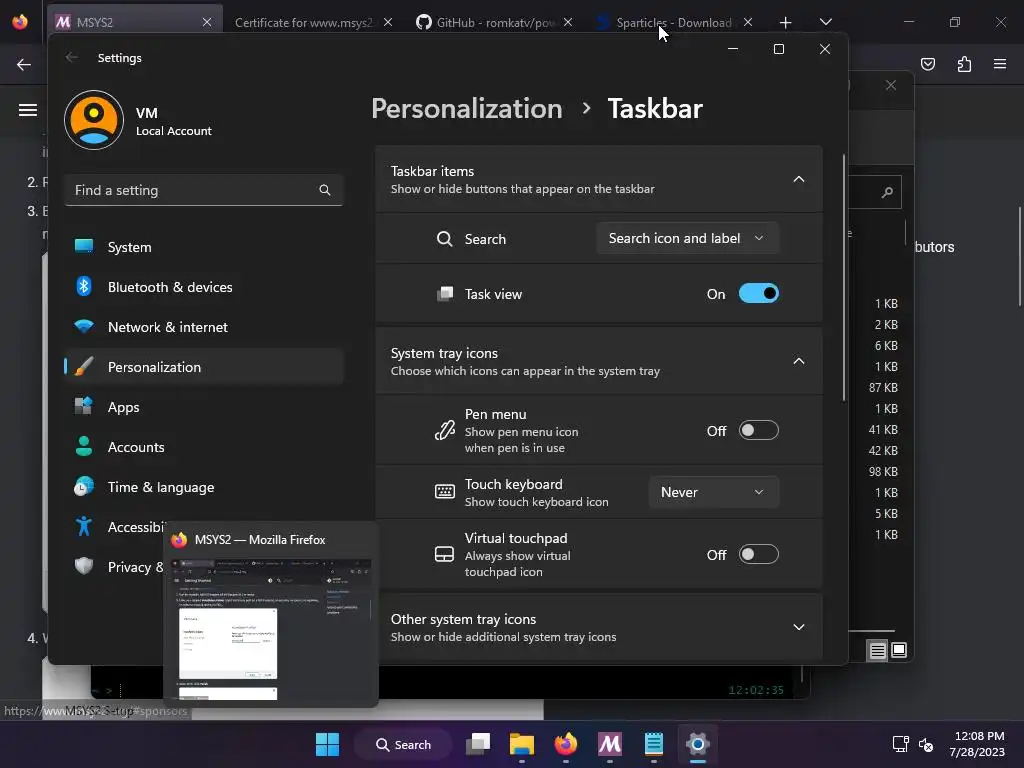
Task: Collapse the System tray icons section
Action: 798,361
